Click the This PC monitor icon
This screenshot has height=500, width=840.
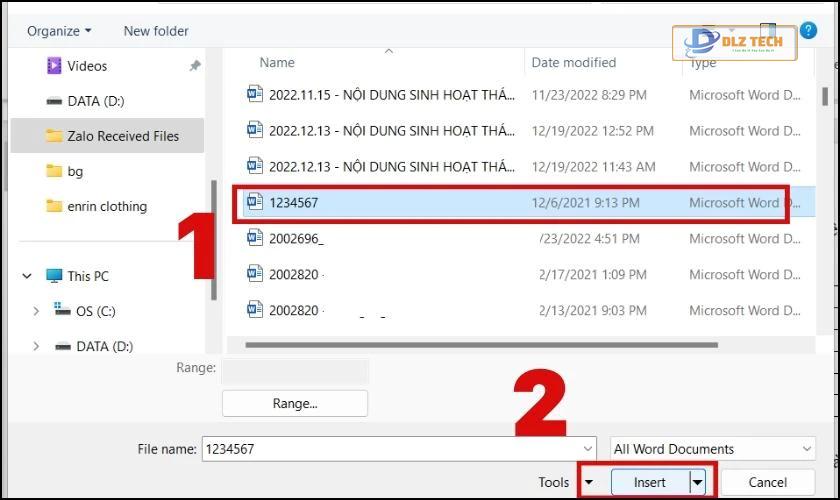pos(54,275)
